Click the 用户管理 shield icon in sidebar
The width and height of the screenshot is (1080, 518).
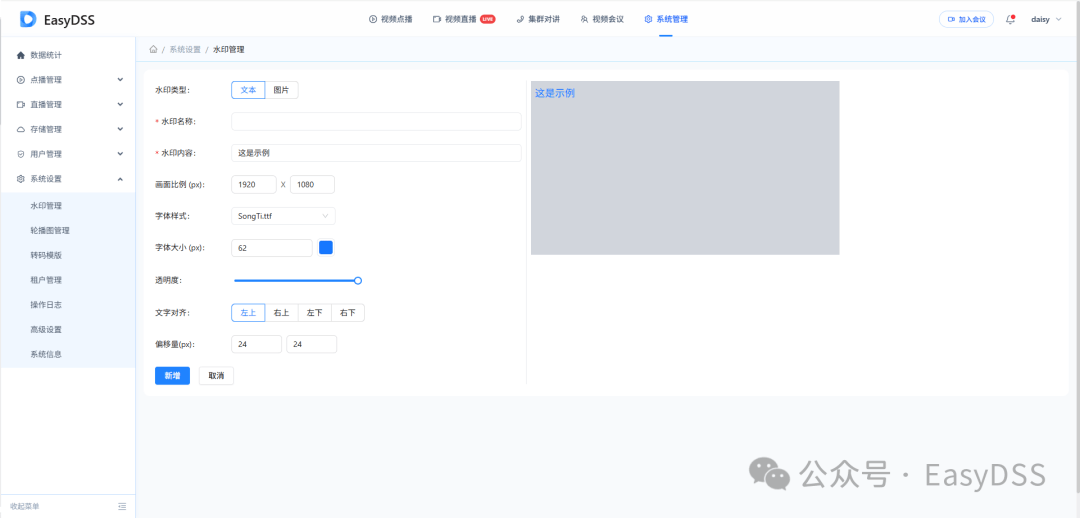[x=21, y=154]
